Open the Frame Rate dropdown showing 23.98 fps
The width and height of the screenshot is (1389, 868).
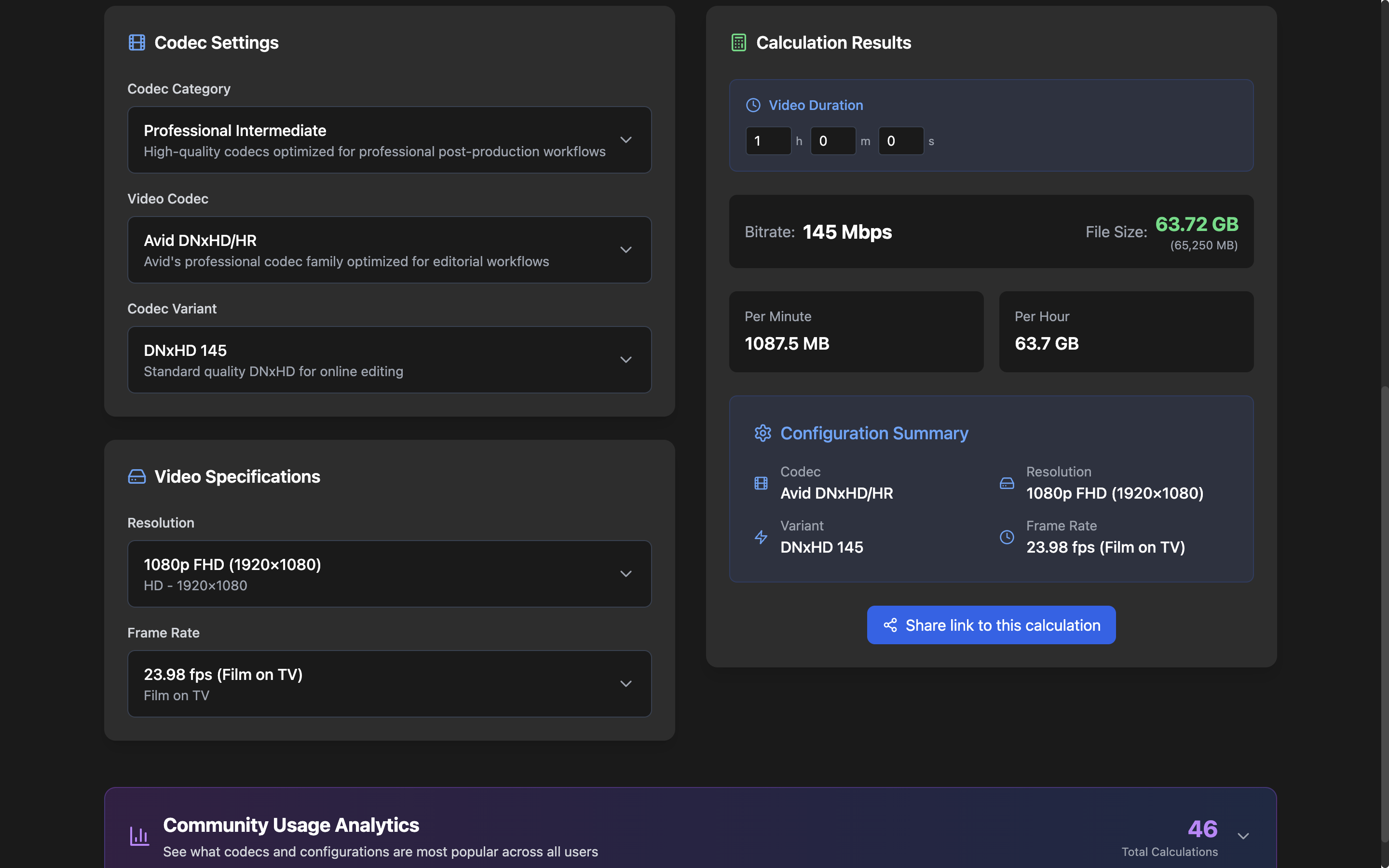(x=389, y=683)
